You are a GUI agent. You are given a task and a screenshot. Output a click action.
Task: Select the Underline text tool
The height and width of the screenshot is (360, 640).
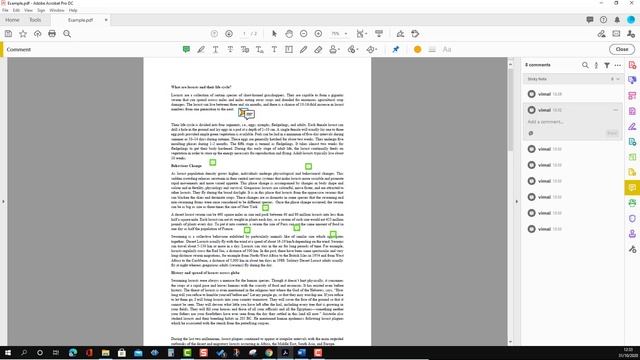coord(216,49)
